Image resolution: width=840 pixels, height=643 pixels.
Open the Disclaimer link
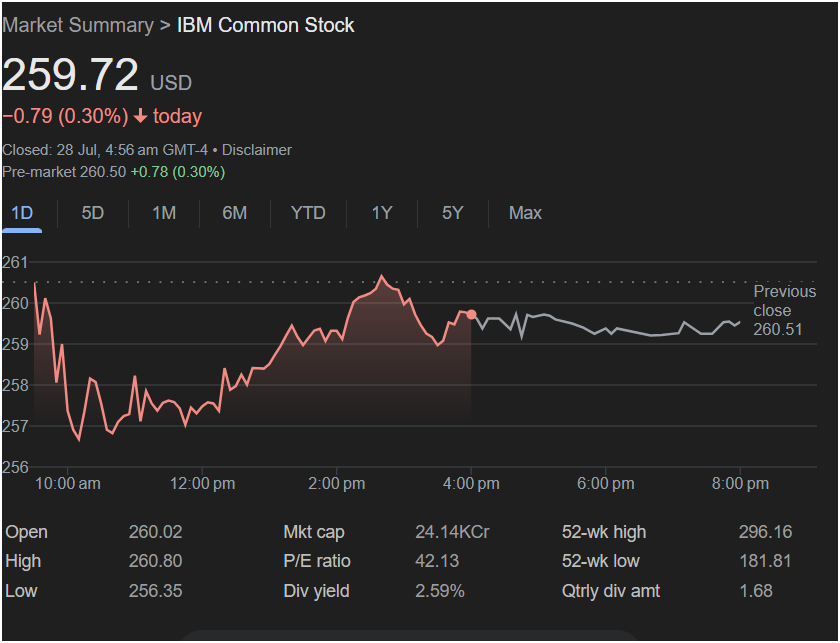[x=257, y=150]
